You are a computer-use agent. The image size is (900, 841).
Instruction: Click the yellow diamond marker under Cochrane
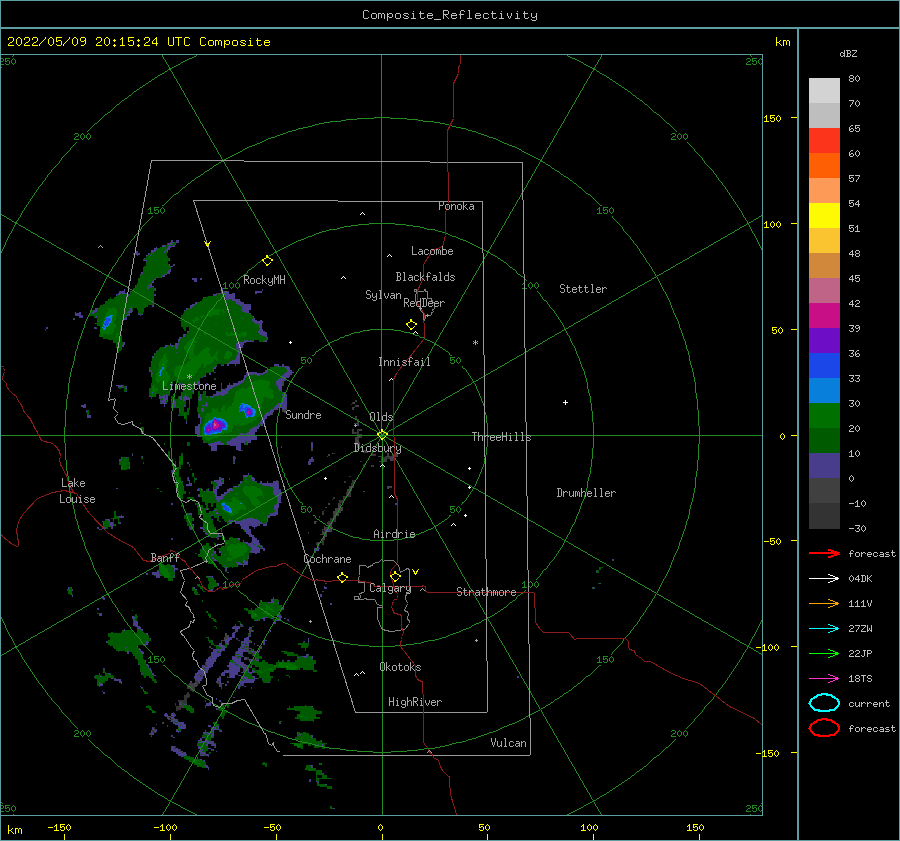point(342,577)
